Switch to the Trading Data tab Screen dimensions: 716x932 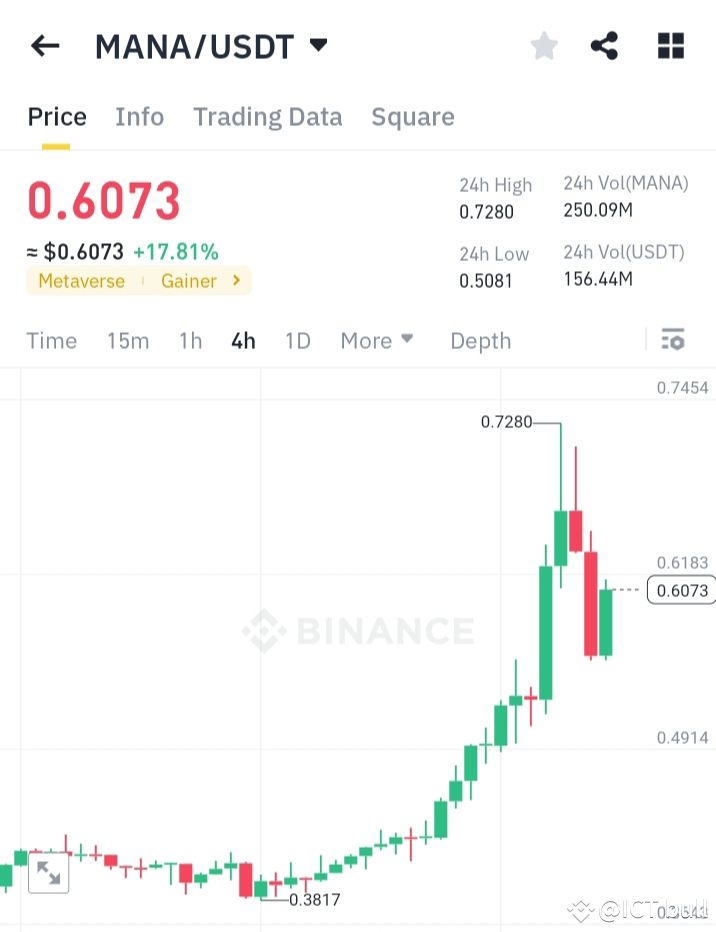pyautogui.click(x=267, y=117)
